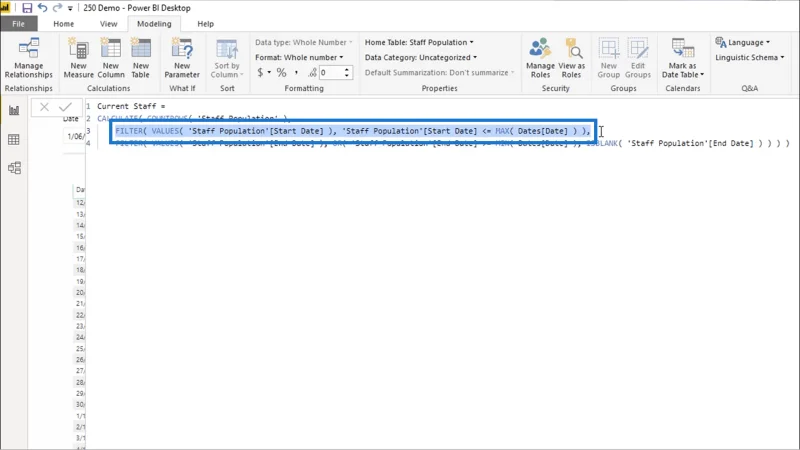Open the Help ribbon tab
The width and height of the screenshot is (800, 450).
(206, 24)
